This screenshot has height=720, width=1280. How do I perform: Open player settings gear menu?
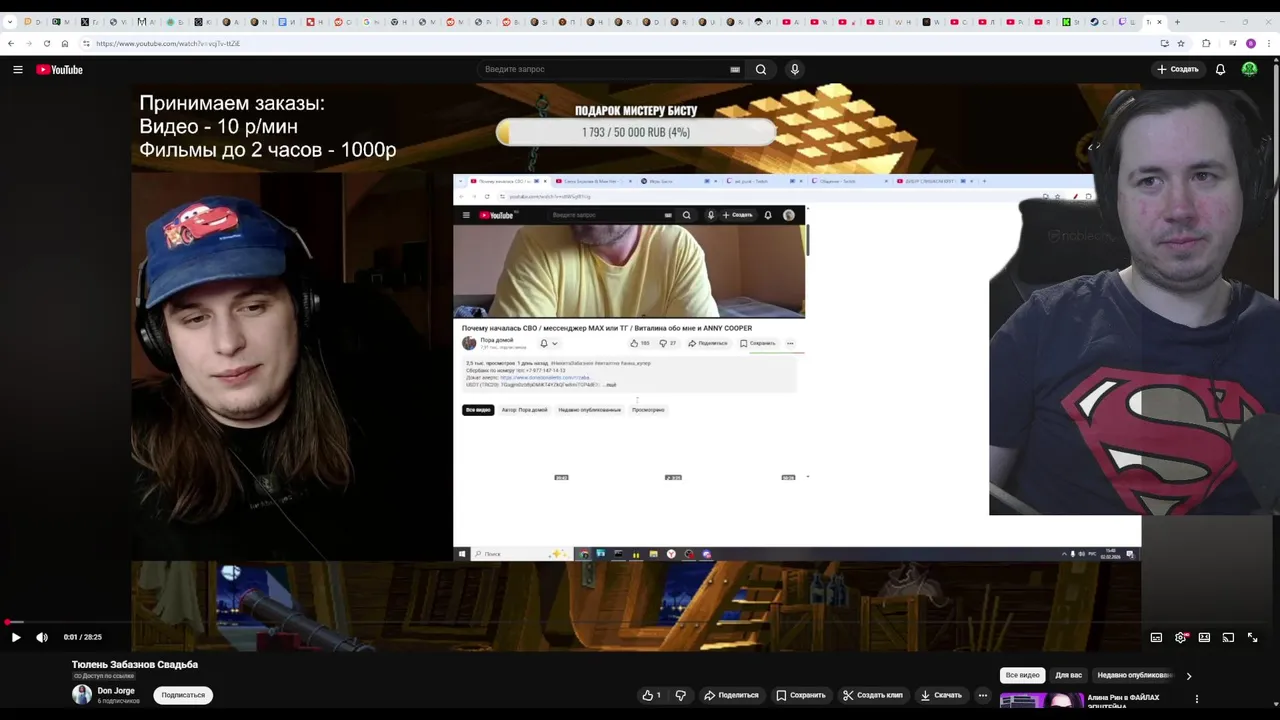pos(1181,637)
